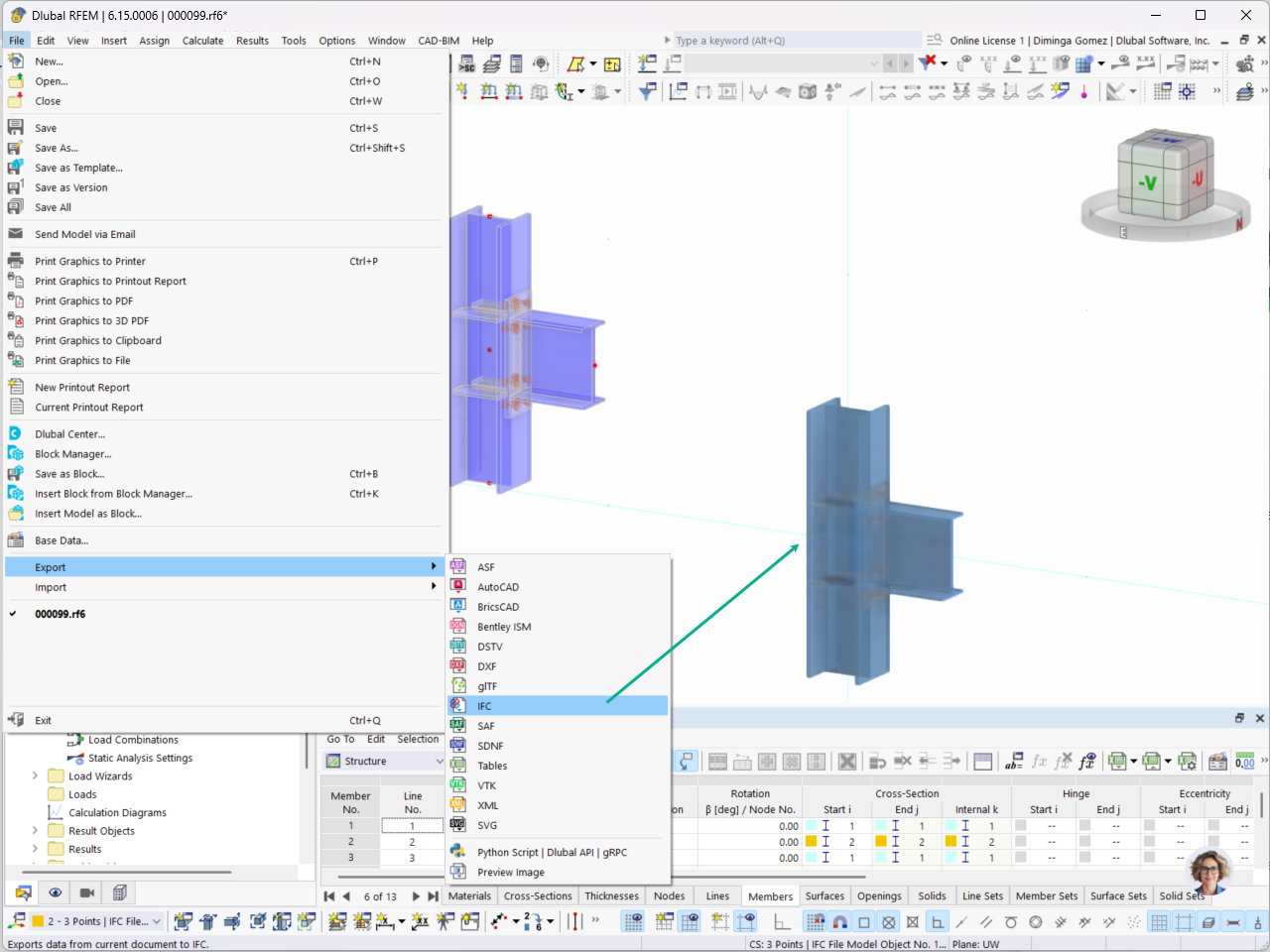This screenshot has width=1270, height=952.
Task: Click cyan cross-section swatch in member row 1 Start i
Action: [811, 825]
